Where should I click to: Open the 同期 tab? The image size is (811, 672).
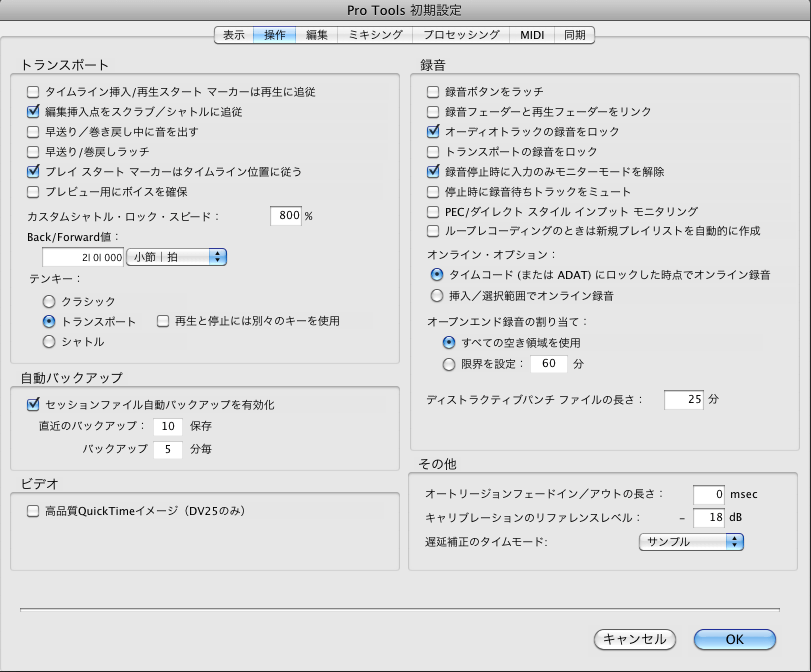tap(575, 35)
